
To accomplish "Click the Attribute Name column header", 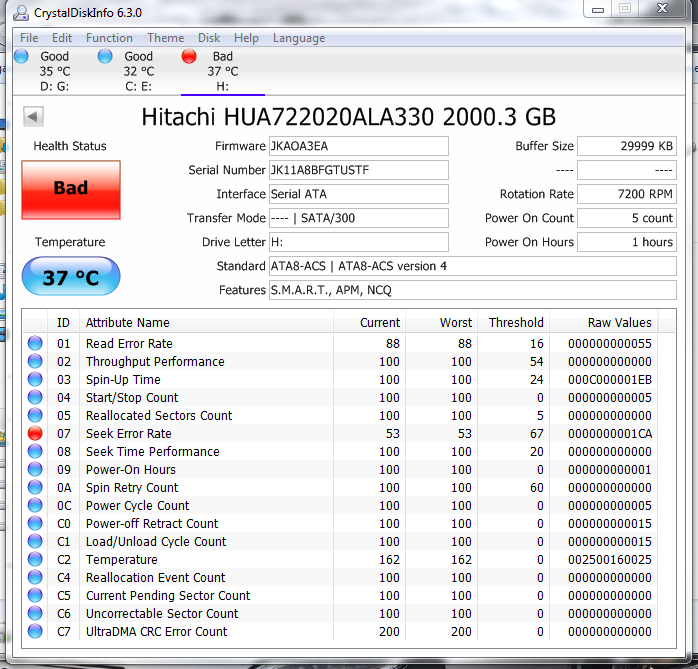I will (x=206, y=322).
